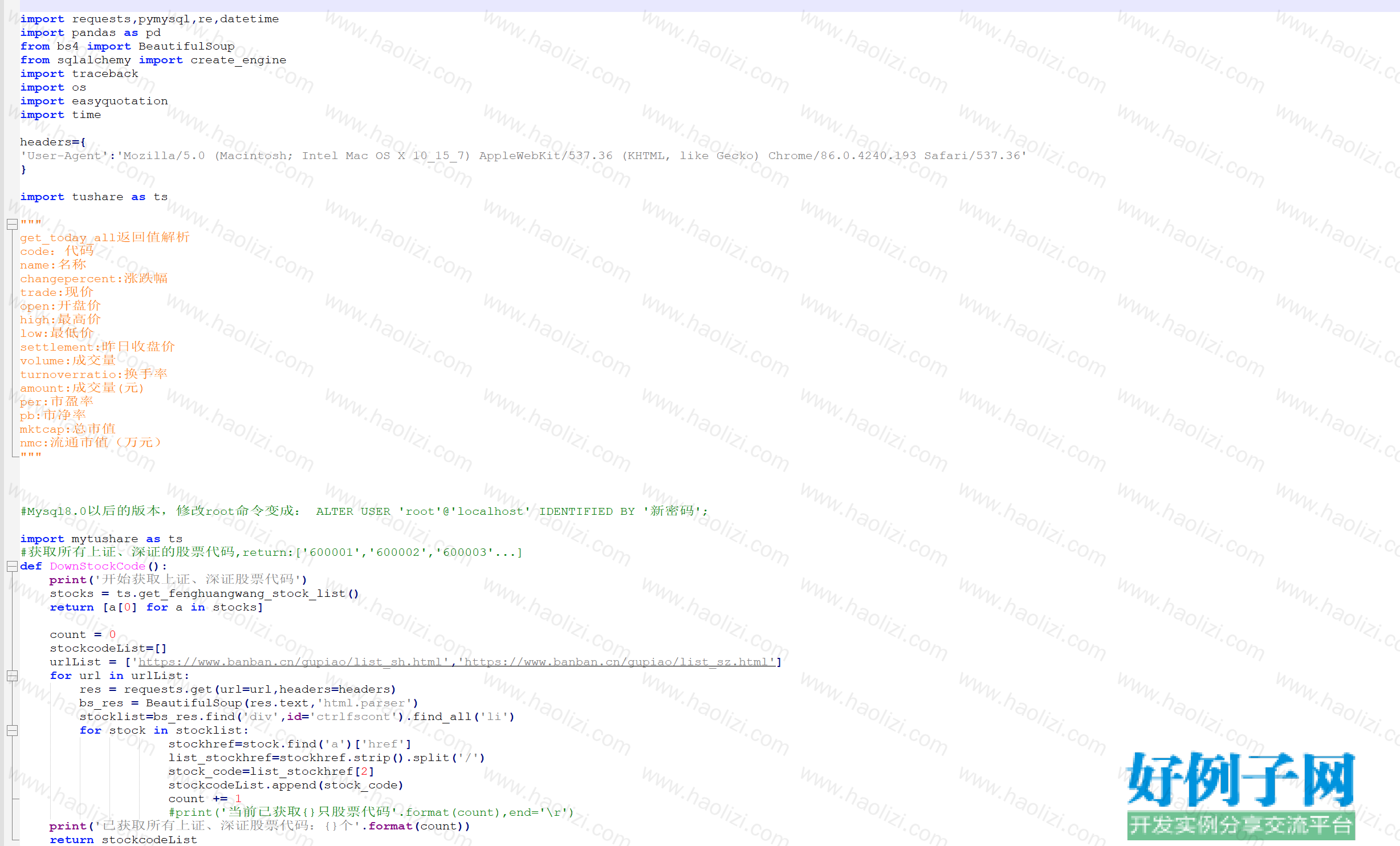Click the 'stockcodeList=[]' line
This screenshot has height=846, width=1400.
(x=108, y=648)
